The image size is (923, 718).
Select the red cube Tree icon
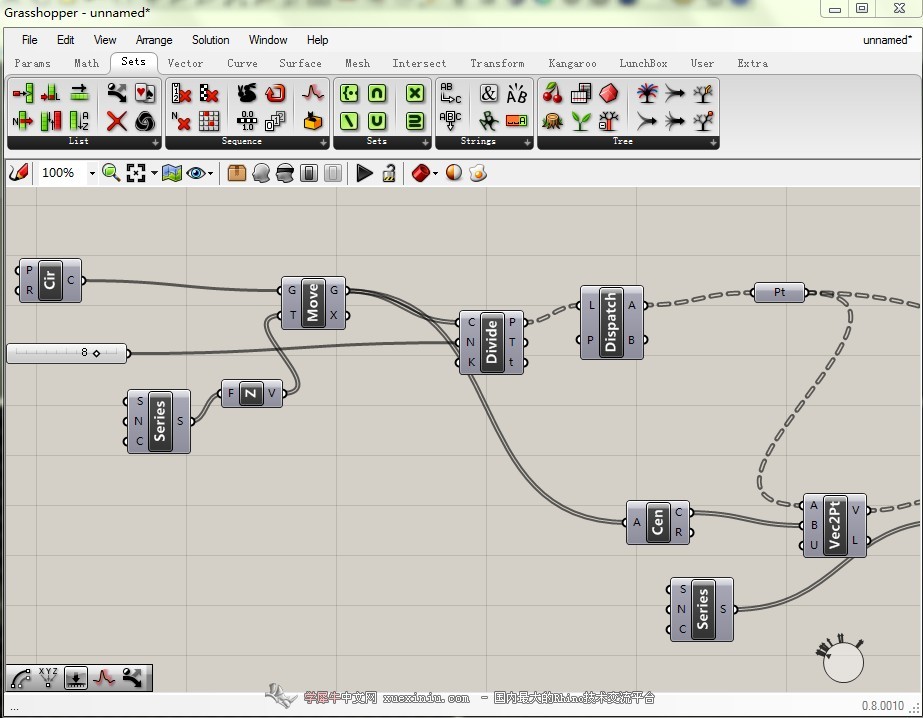(609, 93)
